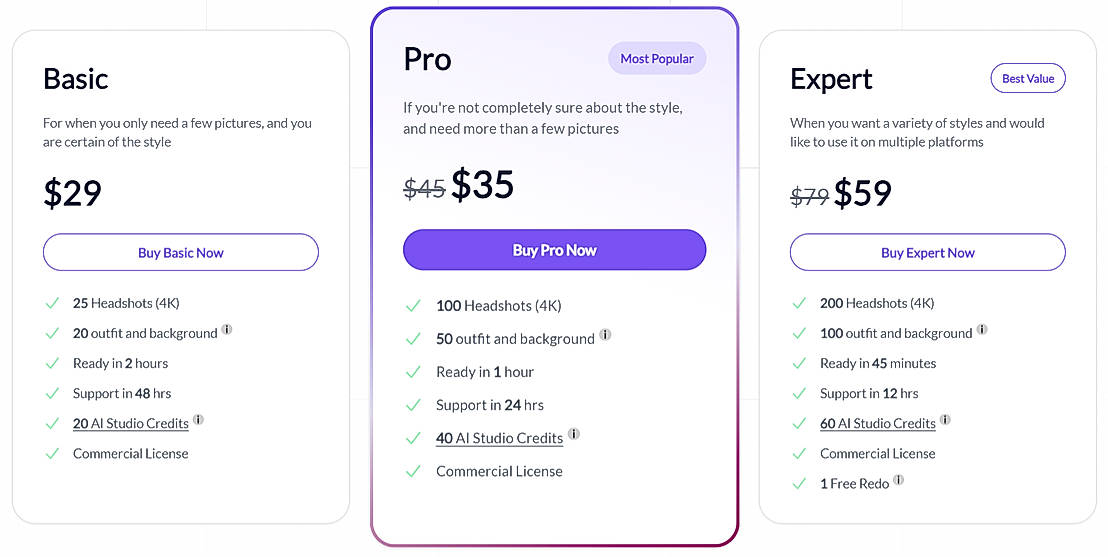Open the 60 AI Studio Credits link
This screenshot has width=1108, height=557.
click(877, 424)
